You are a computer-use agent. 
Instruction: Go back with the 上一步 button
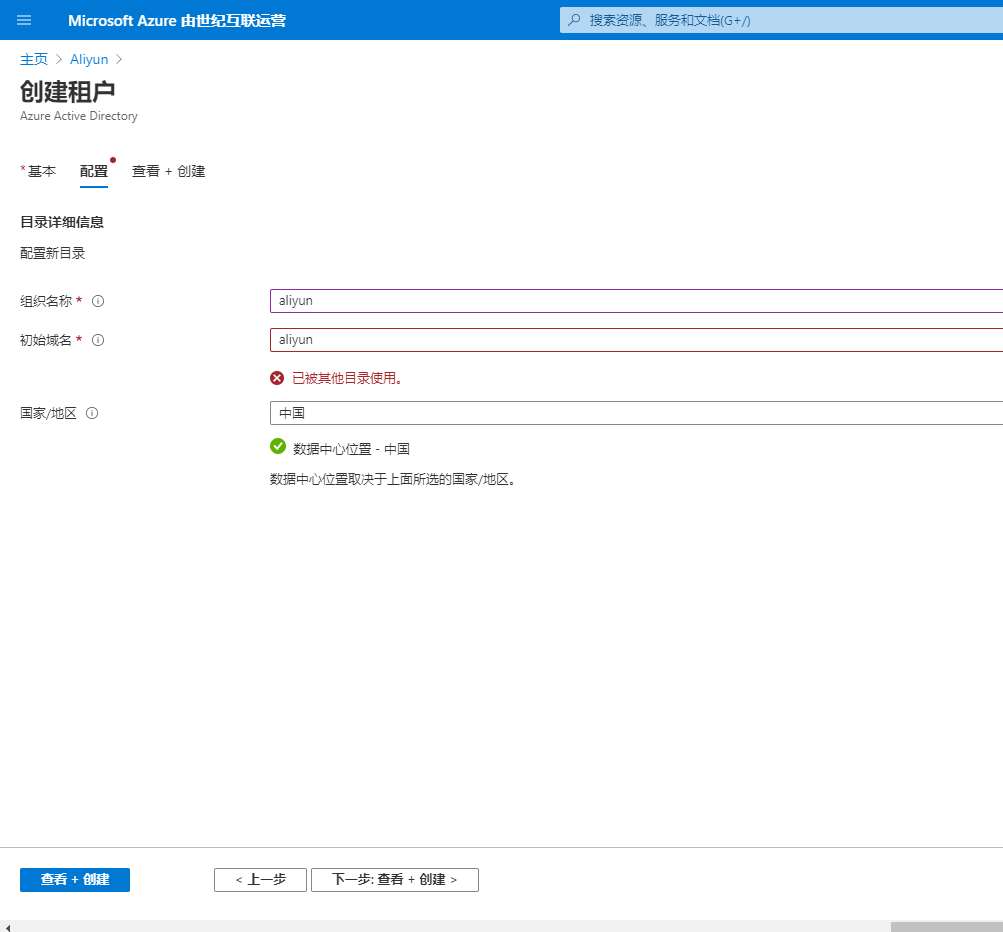click(260, 879)
